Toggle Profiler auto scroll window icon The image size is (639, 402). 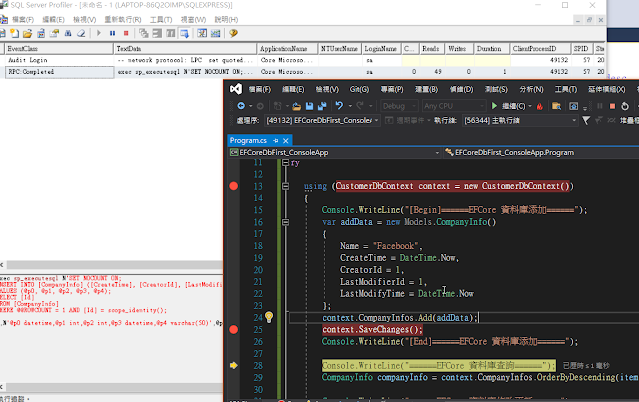click(185, 33)
